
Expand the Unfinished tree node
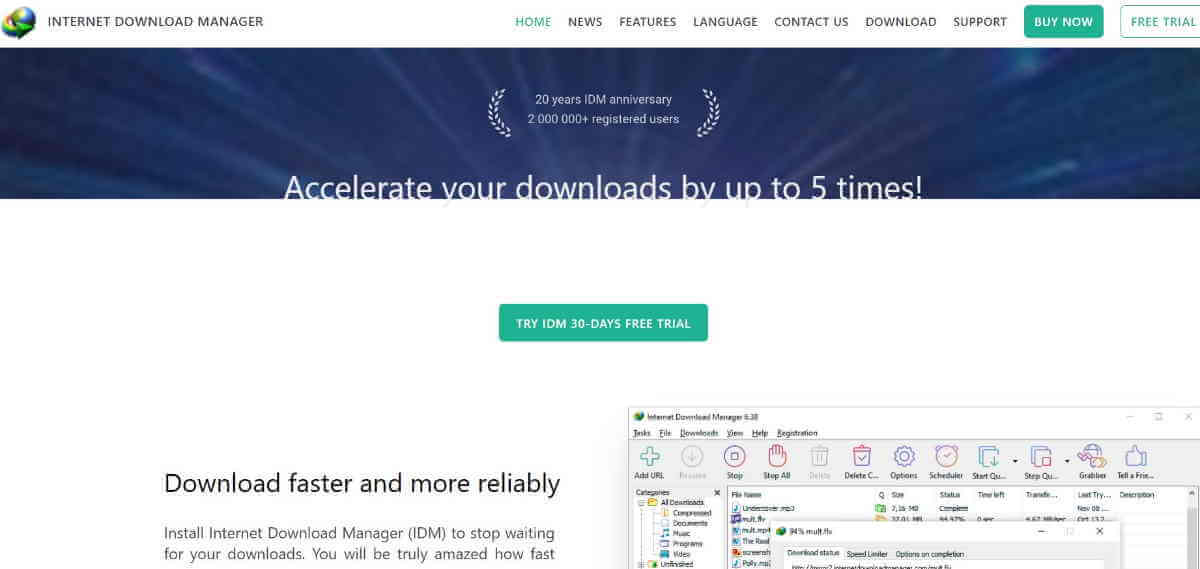(640, 564)
